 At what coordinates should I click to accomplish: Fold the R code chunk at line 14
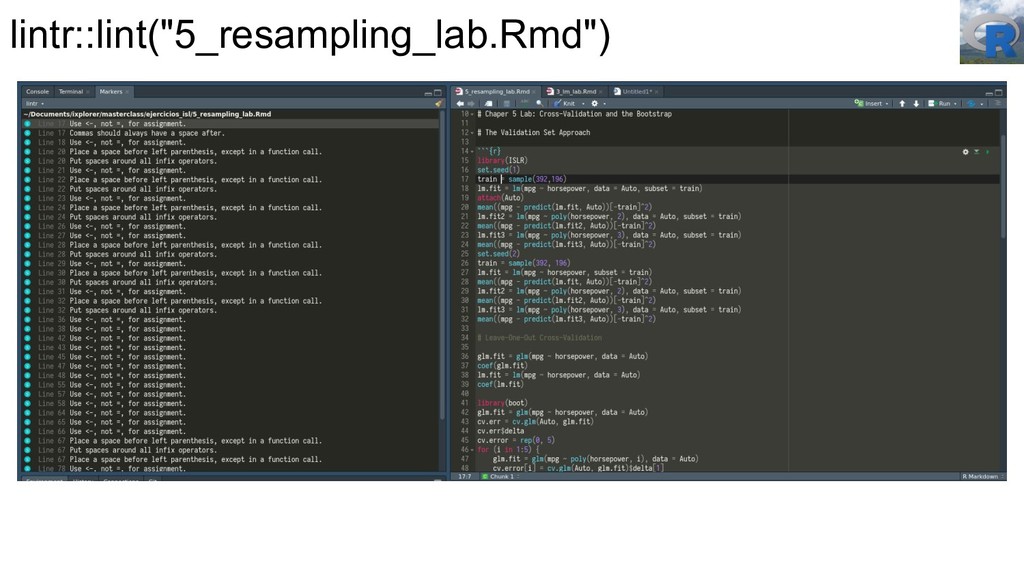(x=473, y=152)
